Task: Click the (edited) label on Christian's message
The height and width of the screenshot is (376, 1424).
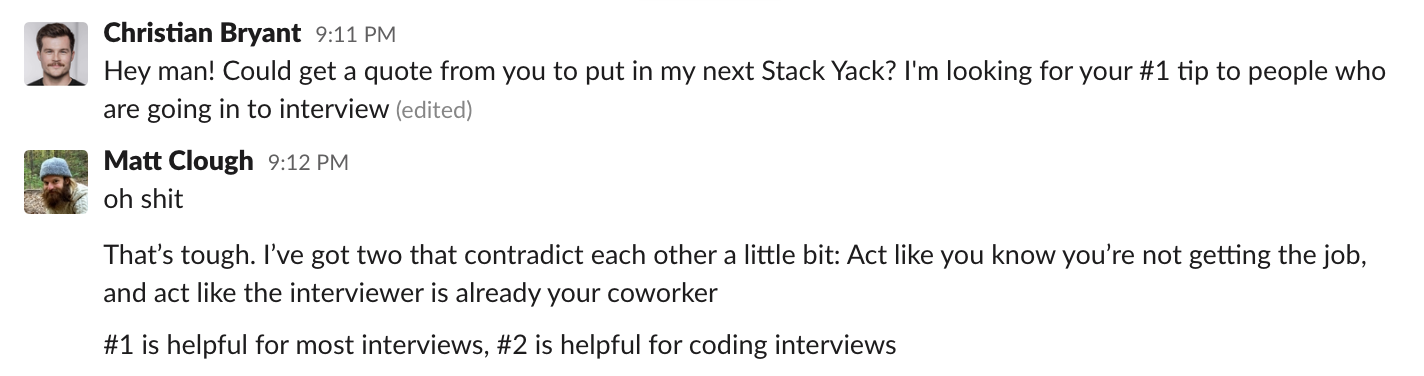Action: coord(434,110)
